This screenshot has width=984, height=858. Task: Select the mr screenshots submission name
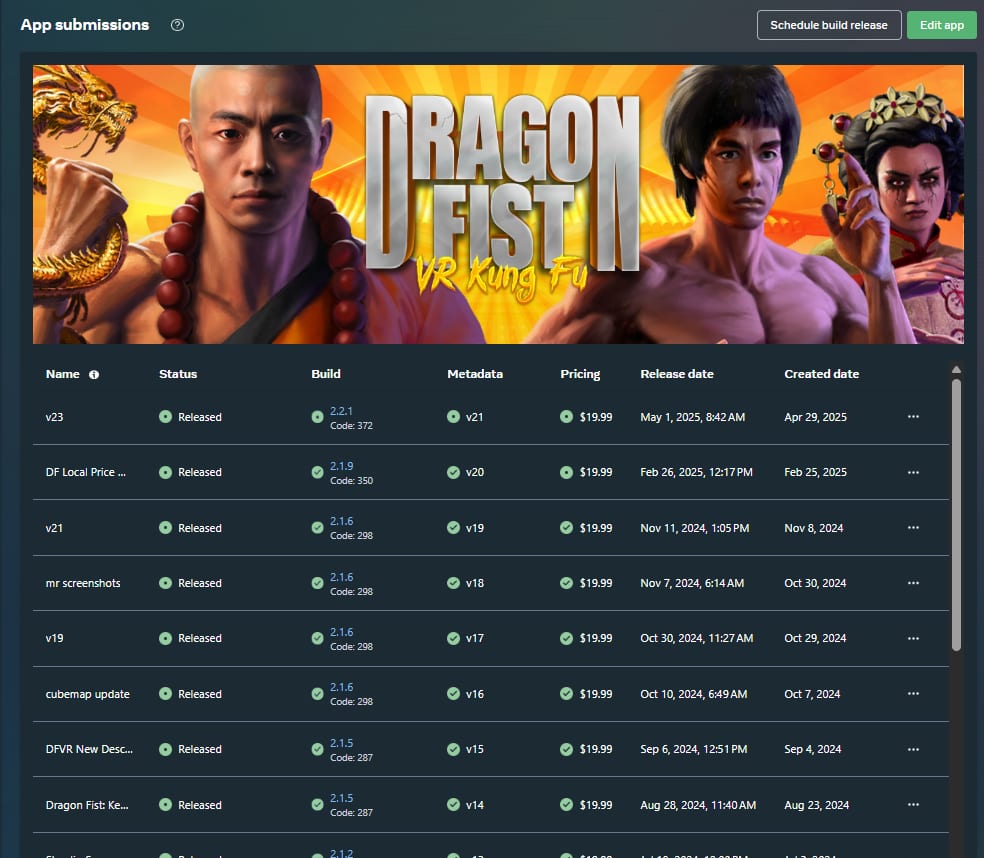coord(83,583)
